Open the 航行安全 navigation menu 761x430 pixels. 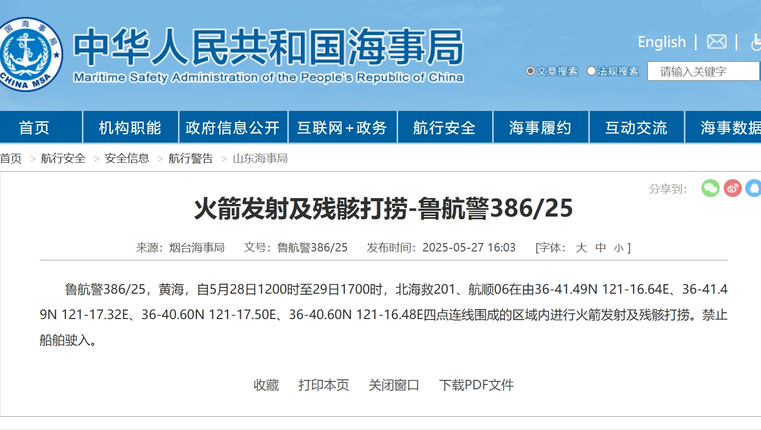point(444,127)
